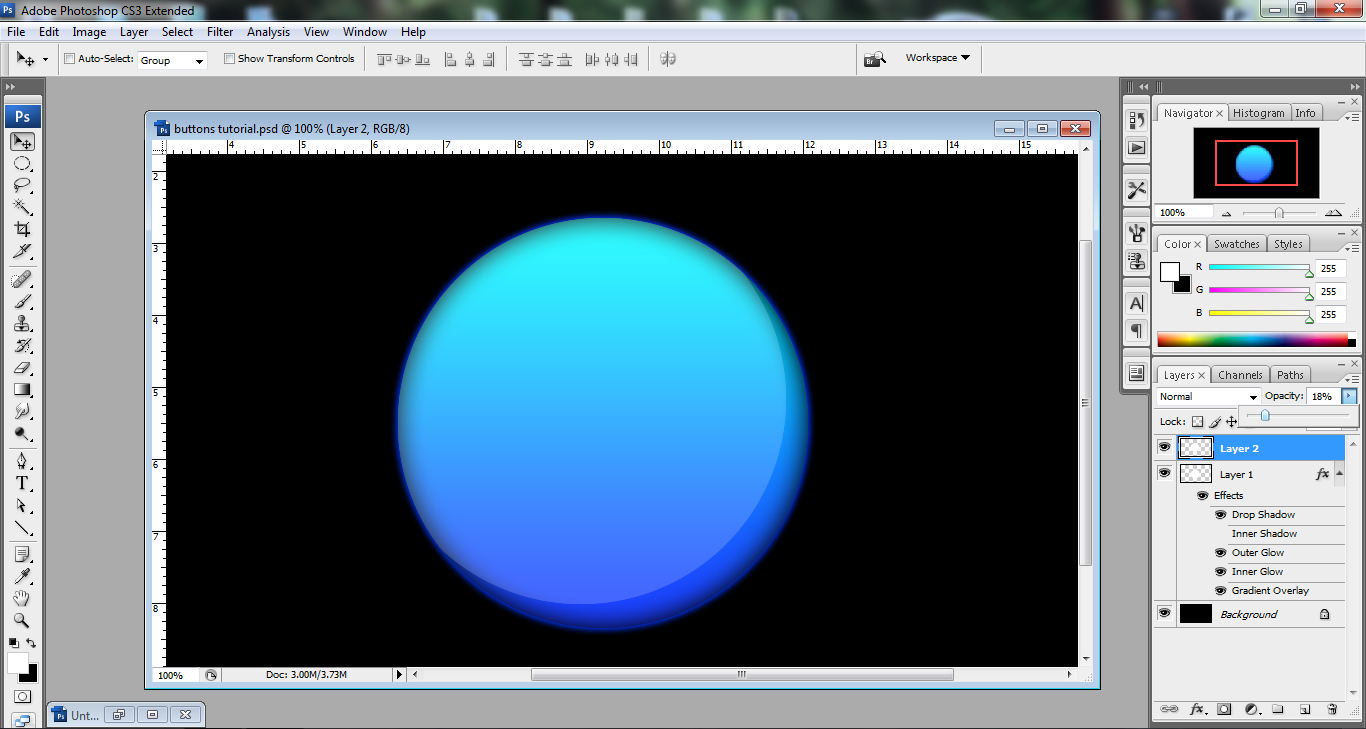Check the Show Transform Controls checkbox

tap(229, 58)
